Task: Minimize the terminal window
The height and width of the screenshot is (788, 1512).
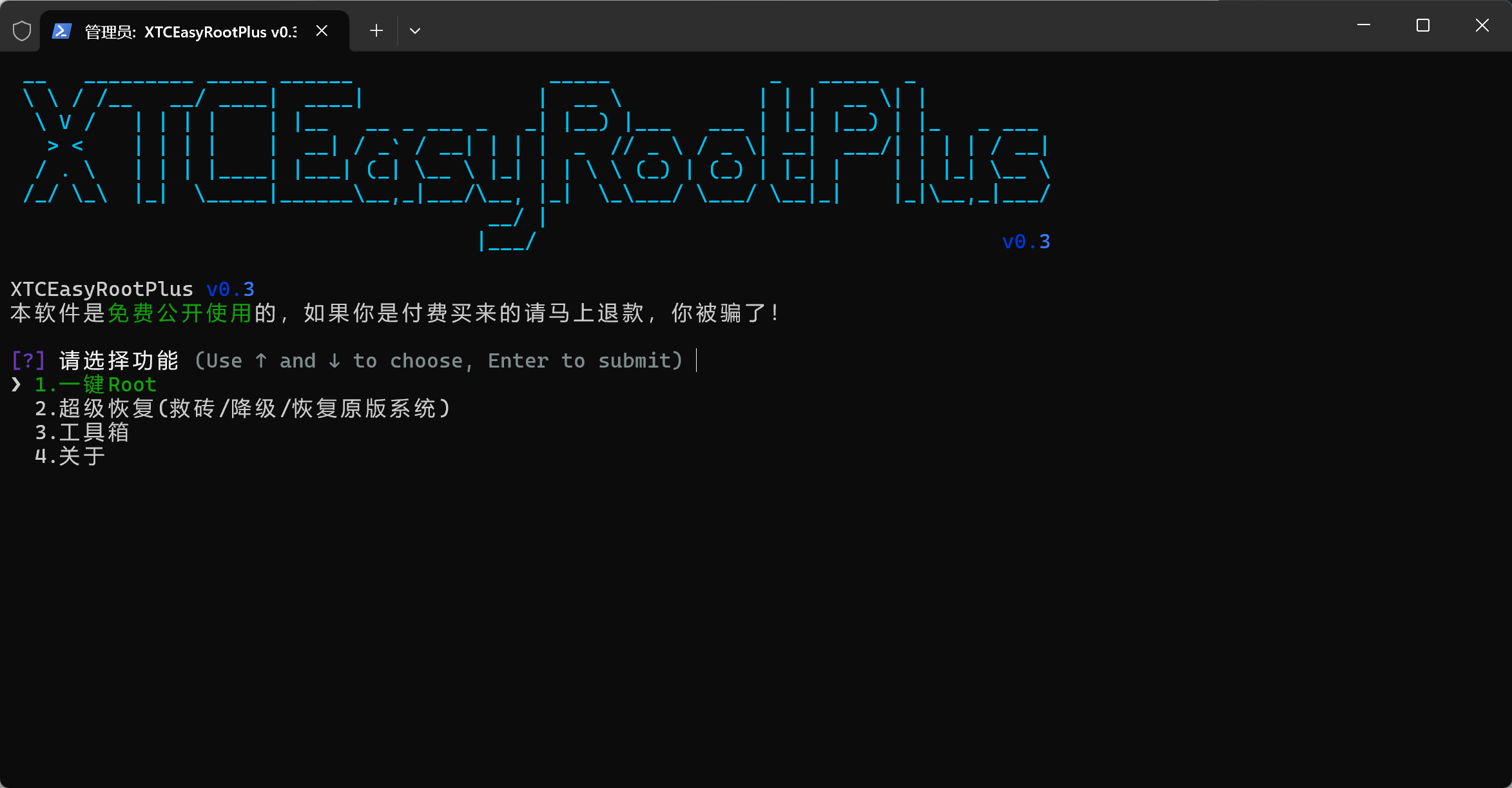Action: coord(1364,25)
